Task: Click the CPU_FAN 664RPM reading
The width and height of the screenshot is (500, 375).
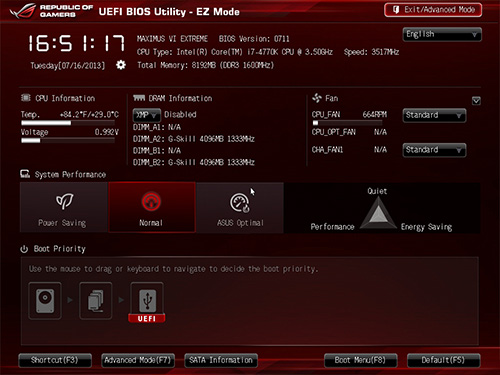Action: (349, 115)
